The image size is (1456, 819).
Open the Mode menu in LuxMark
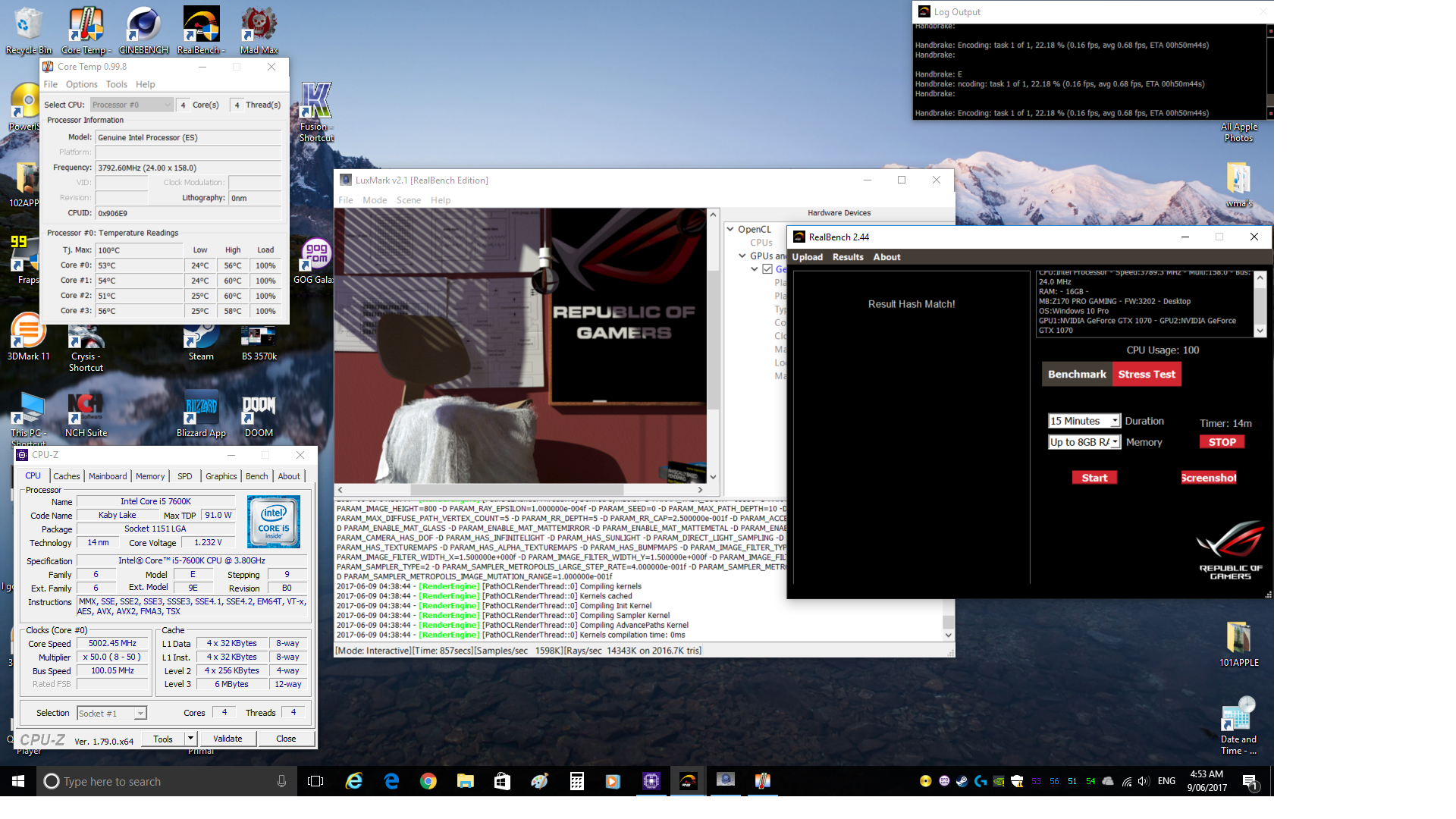point(375,200)
